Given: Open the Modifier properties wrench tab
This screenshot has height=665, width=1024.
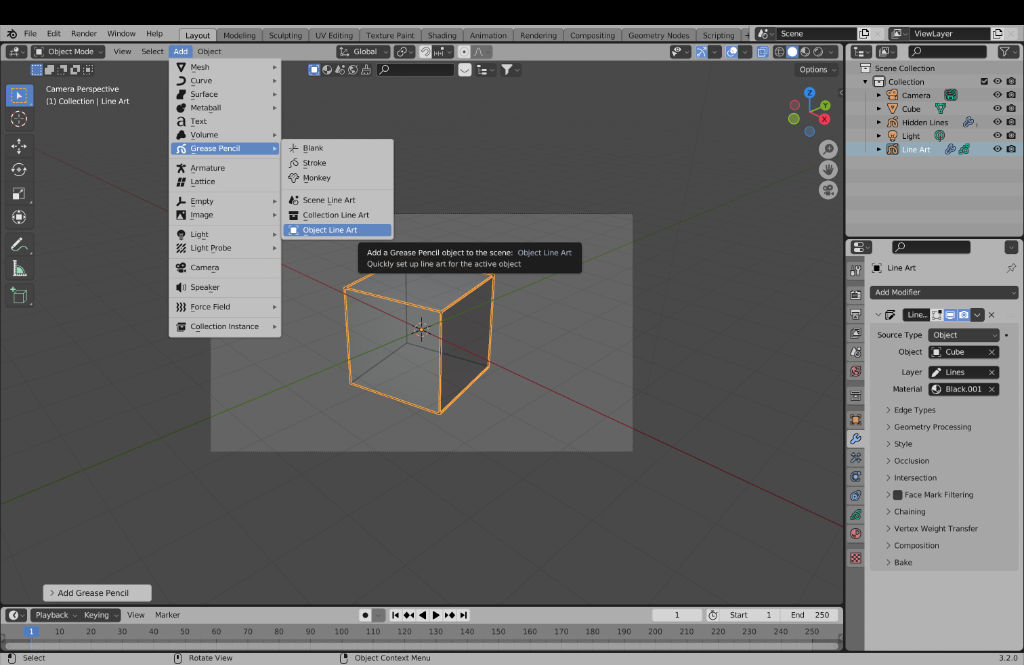Looking at the screenshot, I should pos(855,439).
